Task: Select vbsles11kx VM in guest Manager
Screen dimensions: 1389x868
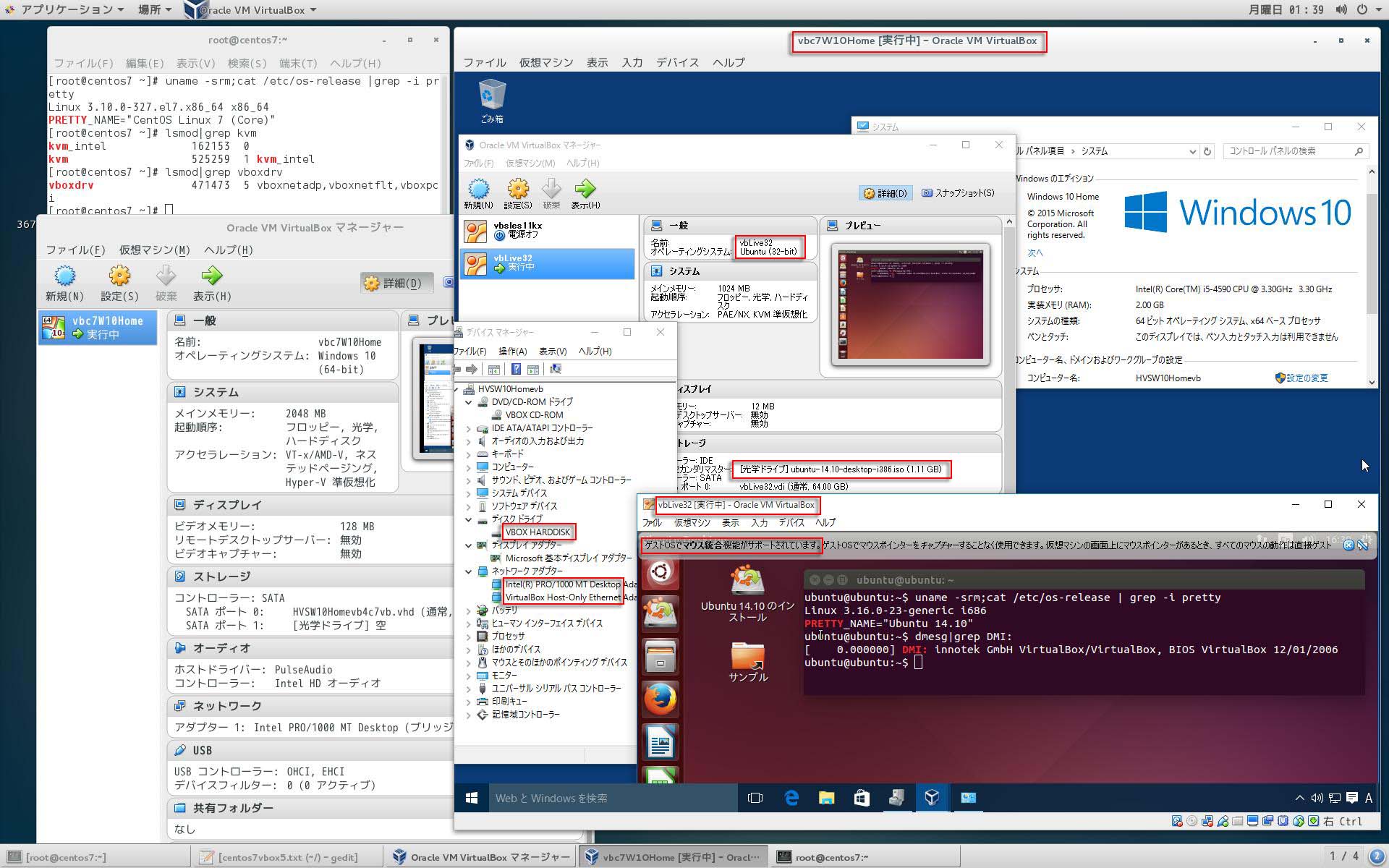Action: point(547,230)
